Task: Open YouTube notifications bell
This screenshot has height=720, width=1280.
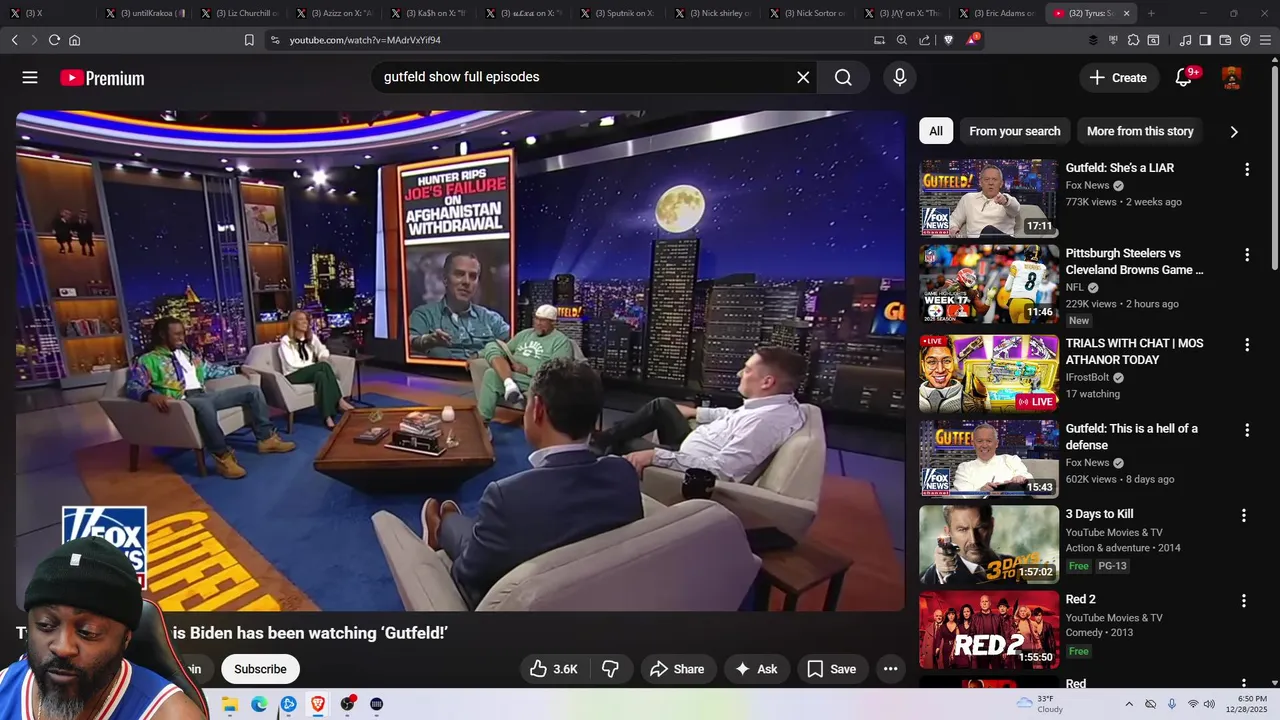Action: [1183, 77]
